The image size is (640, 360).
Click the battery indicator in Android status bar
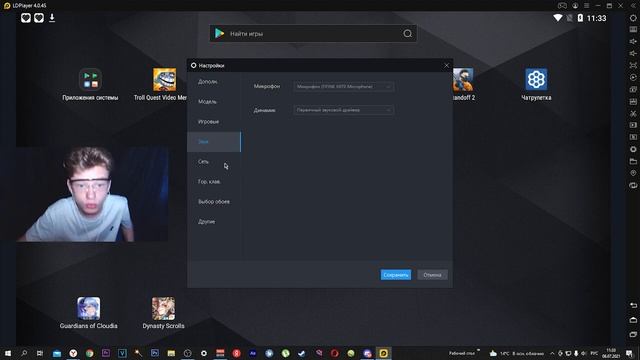[580, 18]
